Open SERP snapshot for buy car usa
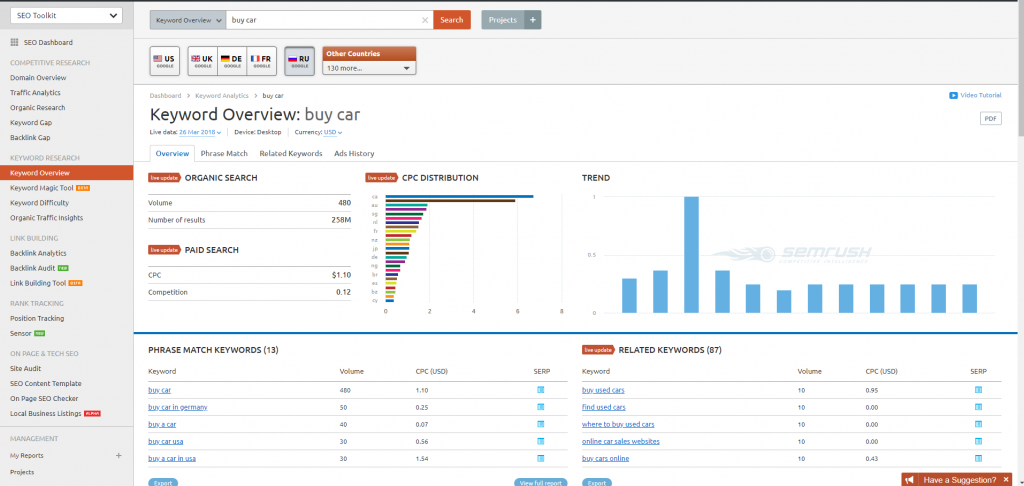 (541, 441)
